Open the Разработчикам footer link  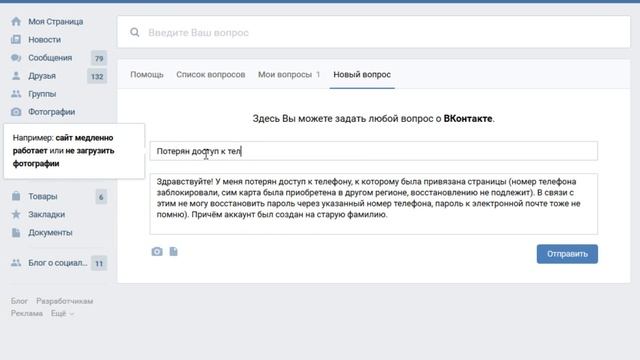(x=64, y=301)
